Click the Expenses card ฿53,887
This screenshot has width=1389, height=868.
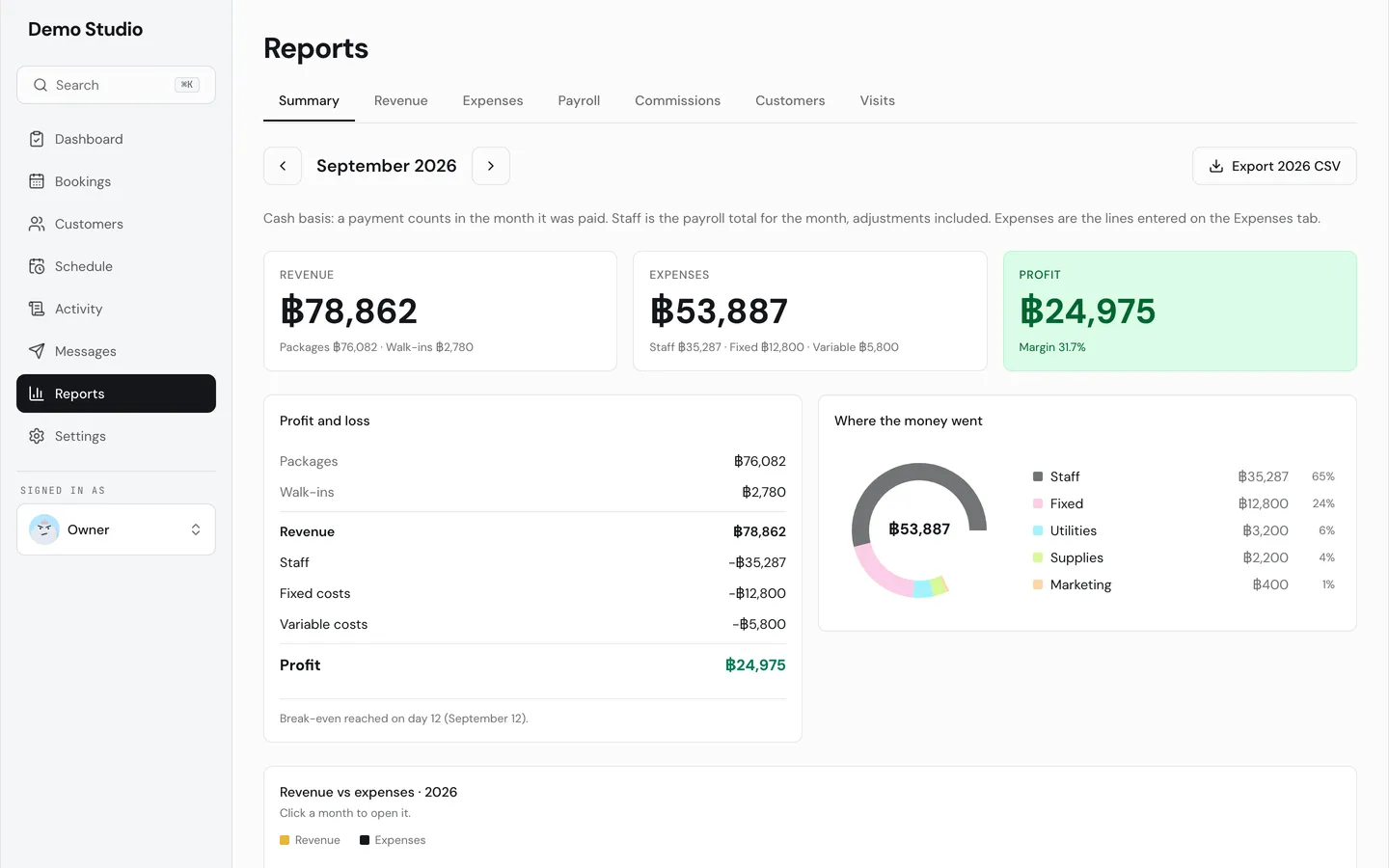click(x=810, y=311)
